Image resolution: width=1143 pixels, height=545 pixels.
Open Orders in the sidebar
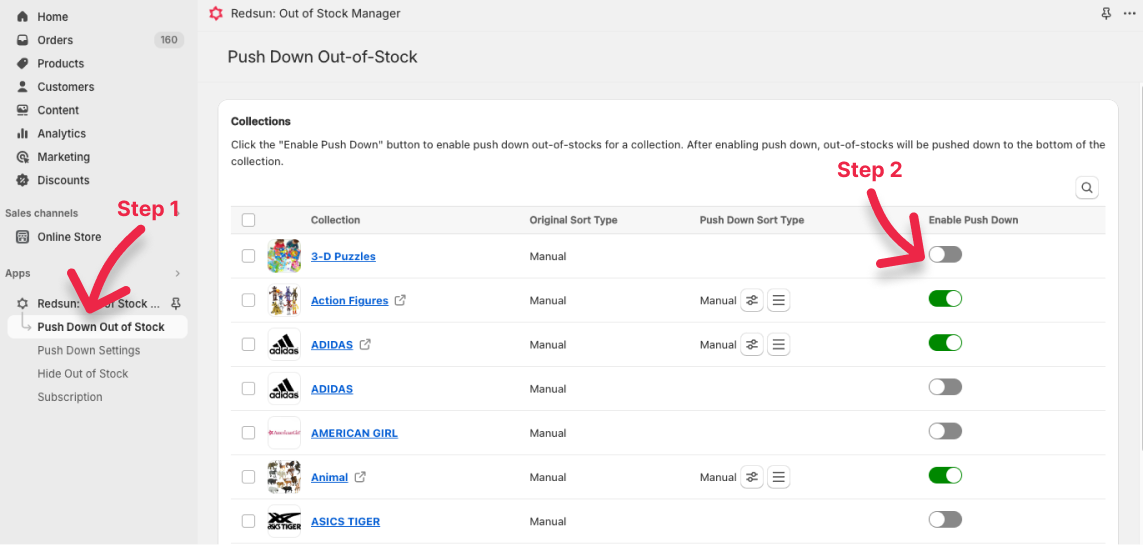[x=55, y=40]
